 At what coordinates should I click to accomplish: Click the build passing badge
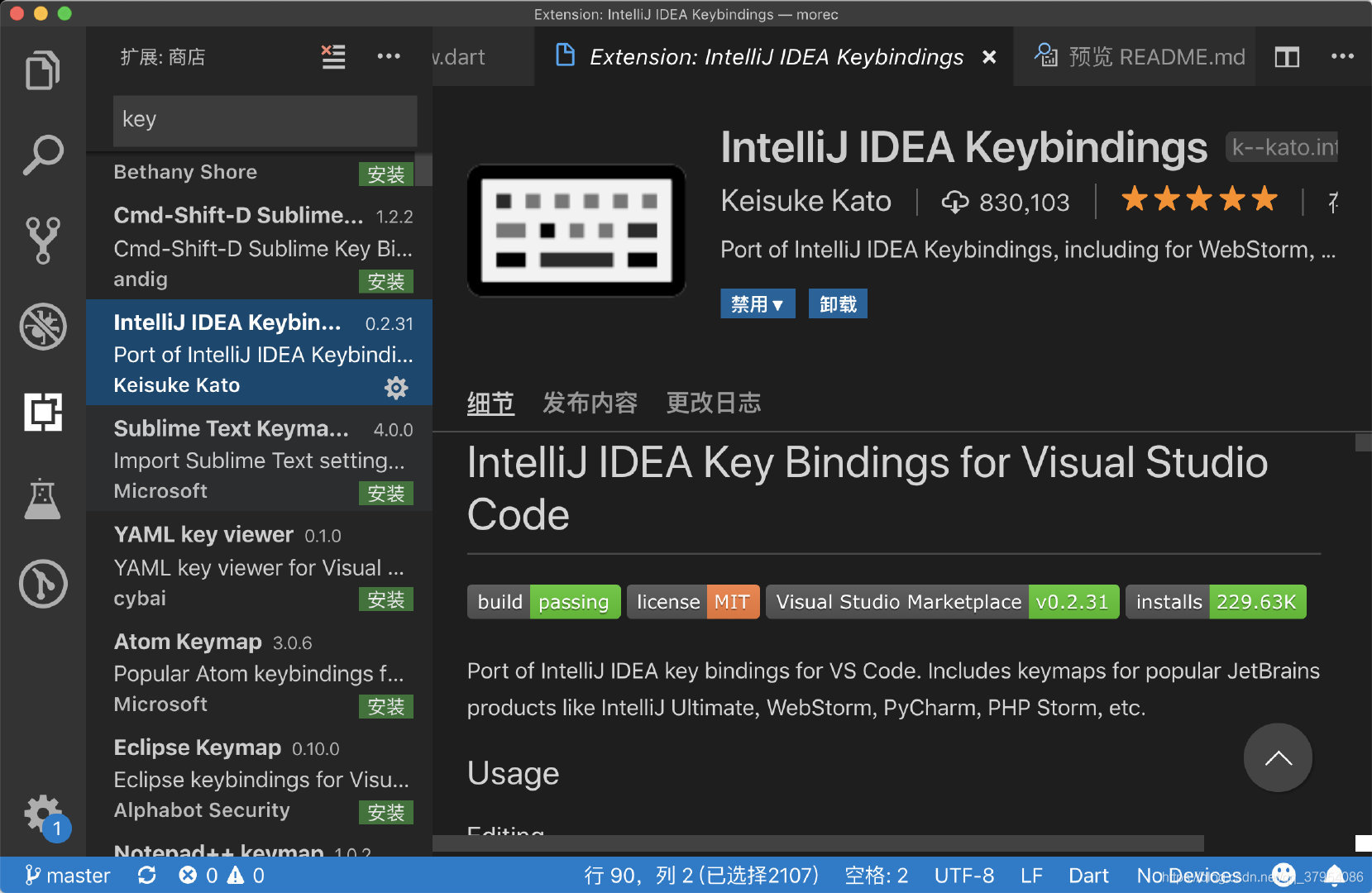[544, 602]
